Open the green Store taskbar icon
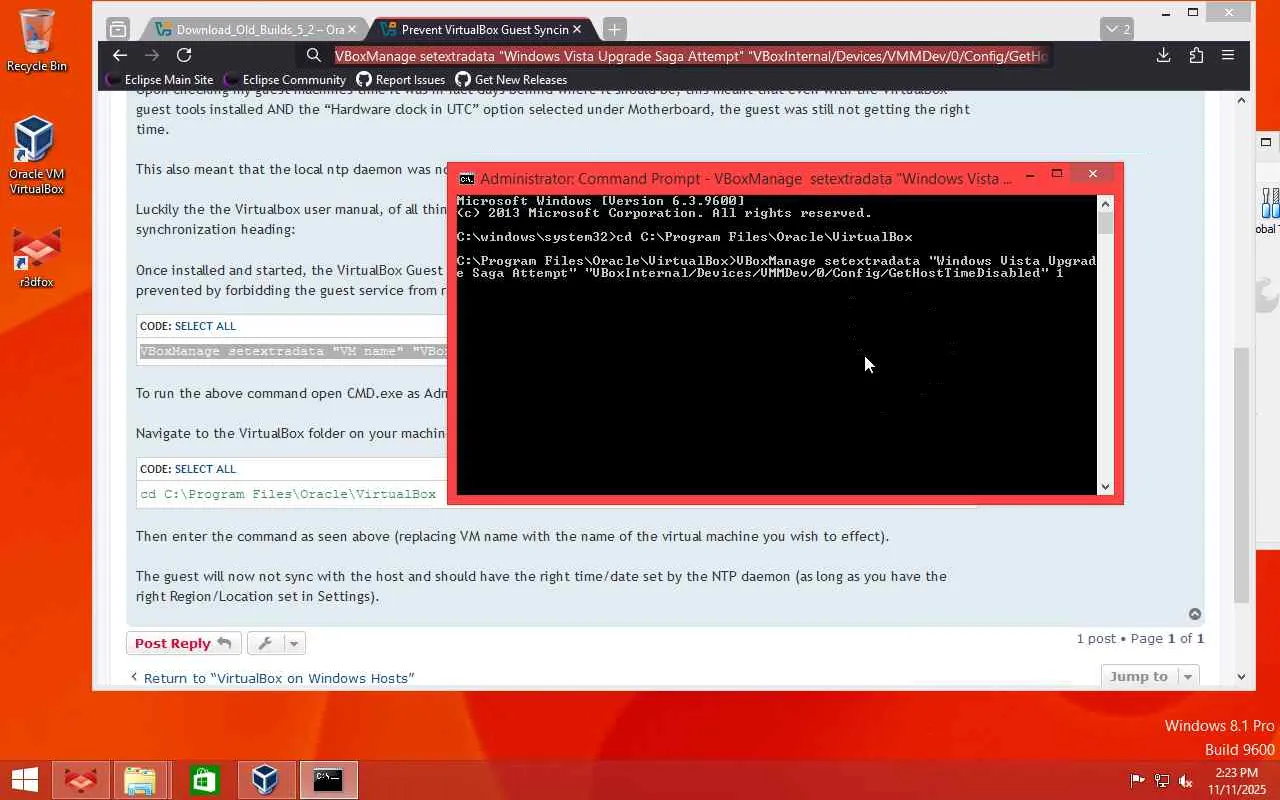Image resolution: width=1280 pixels, height=800 pixels. point(204,780)
